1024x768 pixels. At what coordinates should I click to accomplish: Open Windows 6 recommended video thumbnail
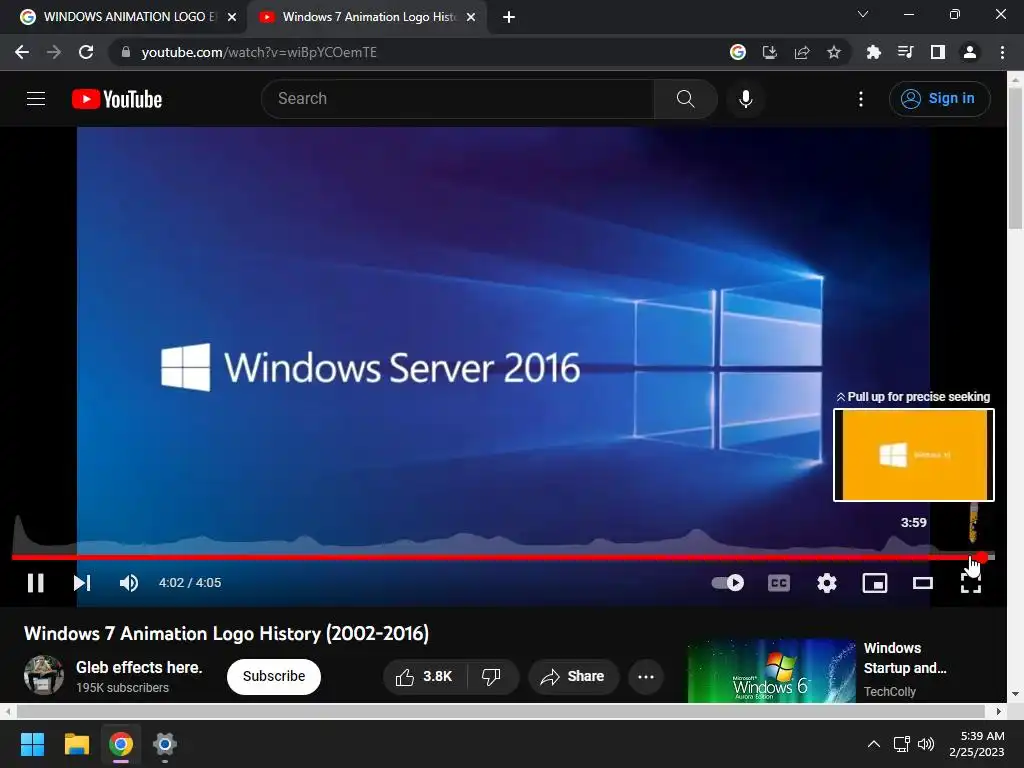tap(771, 671)
